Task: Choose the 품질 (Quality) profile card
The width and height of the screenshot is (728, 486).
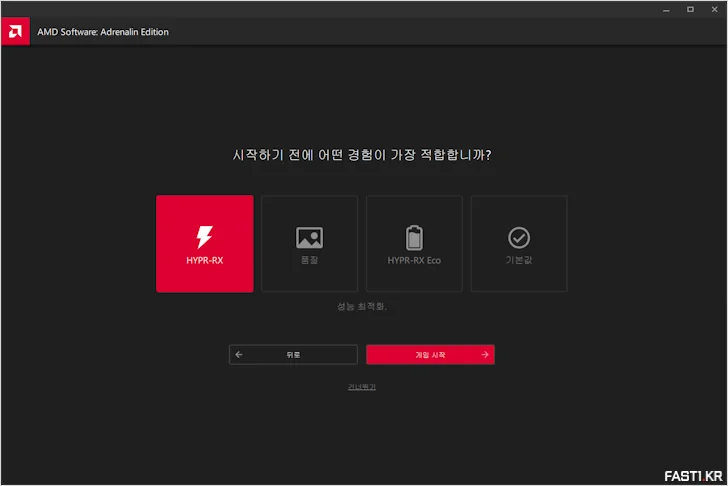Action: [310, 244]
